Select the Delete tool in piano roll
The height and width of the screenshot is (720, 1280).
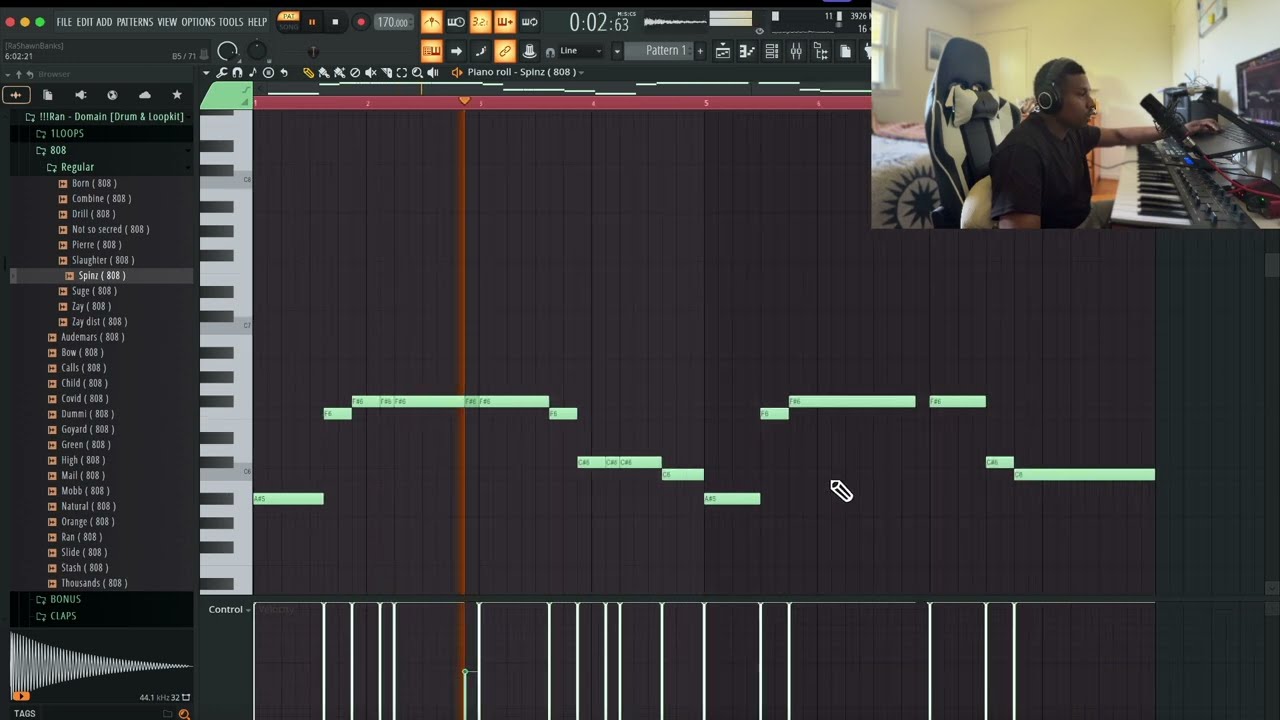click(x=355, y=72)
